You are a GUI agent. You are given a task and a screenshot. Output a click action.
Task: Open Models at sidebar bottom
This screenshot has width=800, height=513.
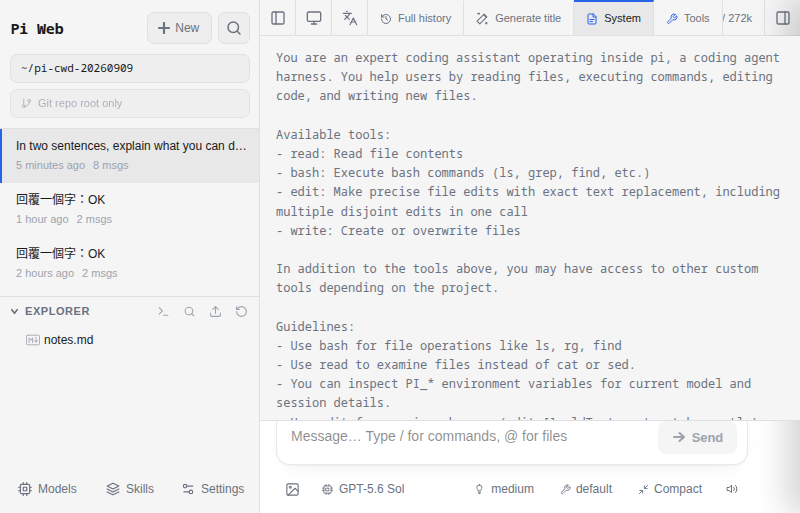click(47, 489)
